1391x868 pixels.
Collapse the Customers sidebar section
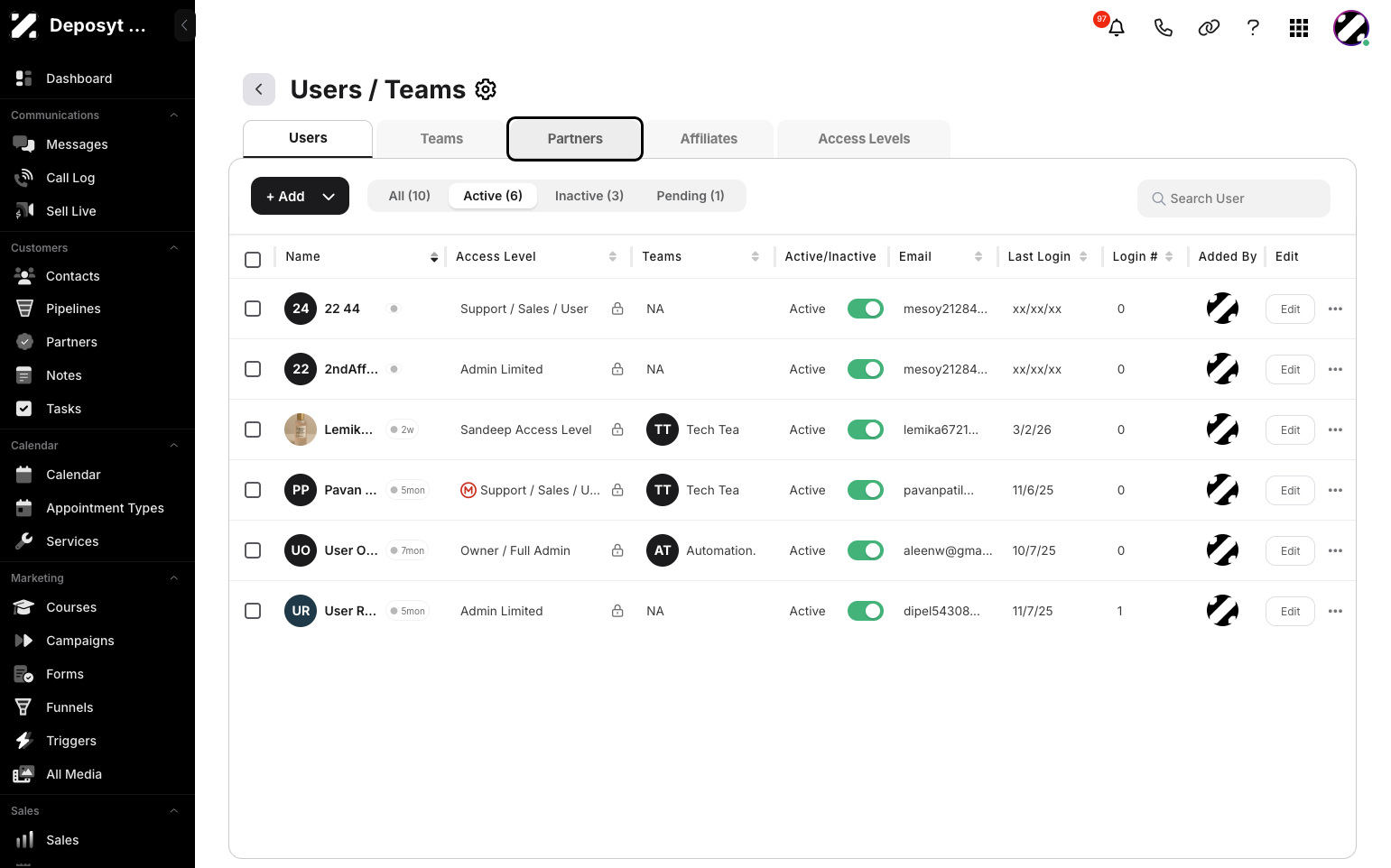coord(174,248)
